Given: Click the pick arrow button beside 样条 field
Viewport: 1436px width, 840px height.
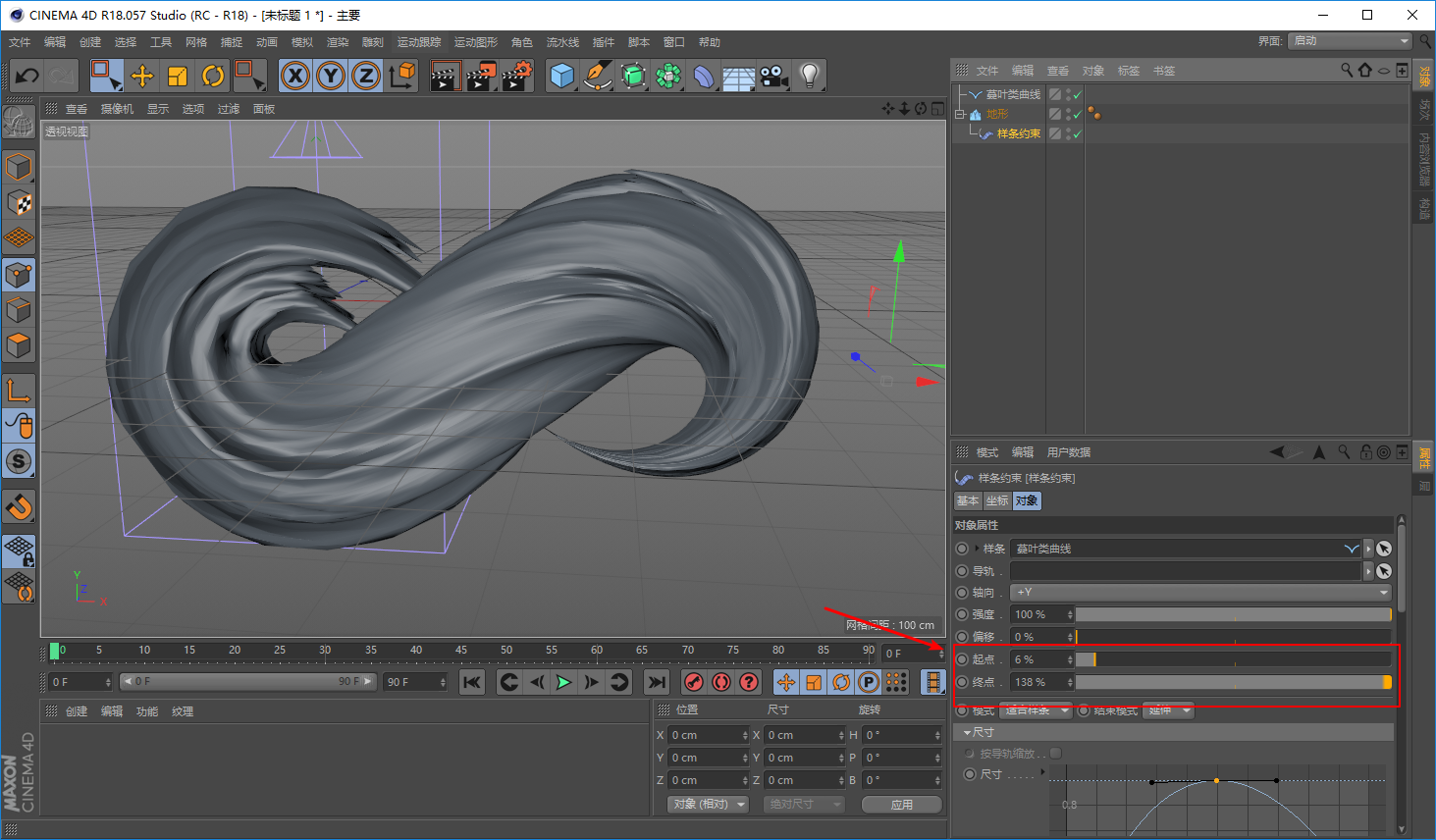Looking at the screenshot, I should 1384,549.
